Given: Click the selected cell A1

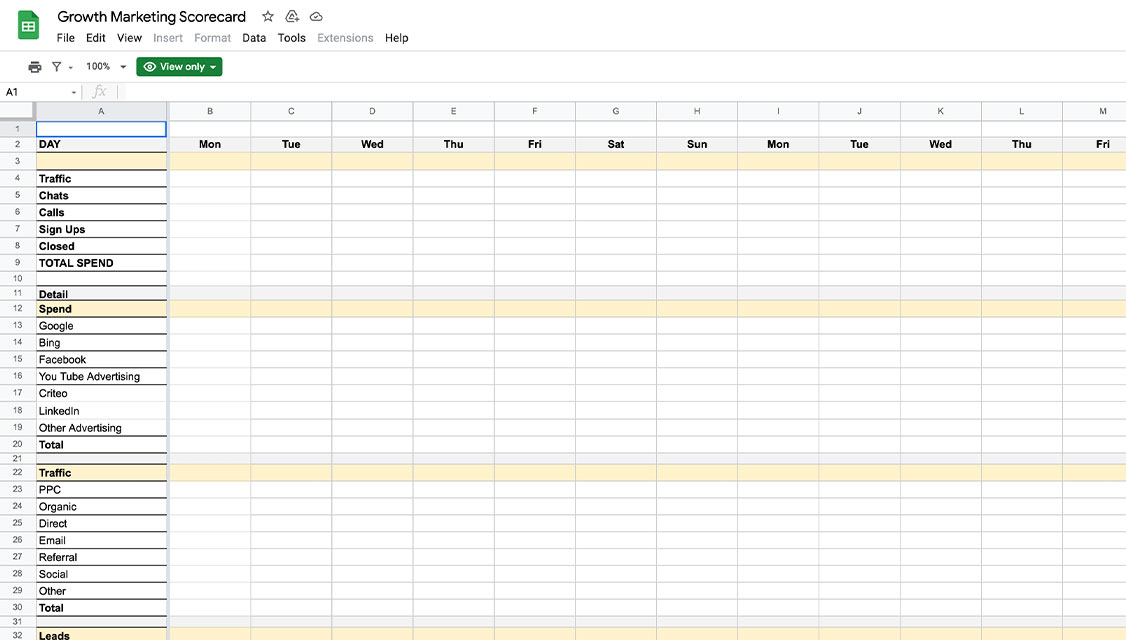Looking at the screenshot, I should [101, 129].
